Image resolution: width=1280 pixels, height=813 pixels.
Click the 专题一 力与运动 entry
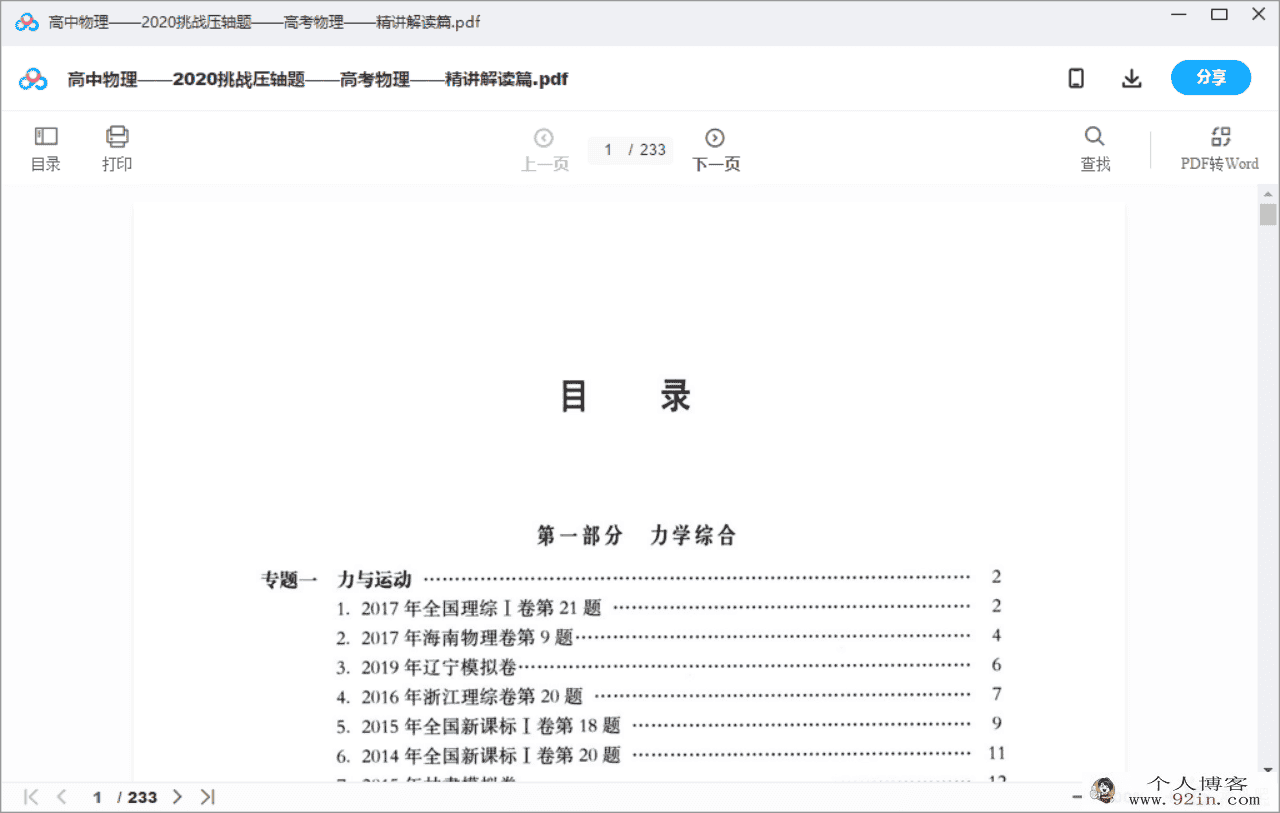(336, 579)
